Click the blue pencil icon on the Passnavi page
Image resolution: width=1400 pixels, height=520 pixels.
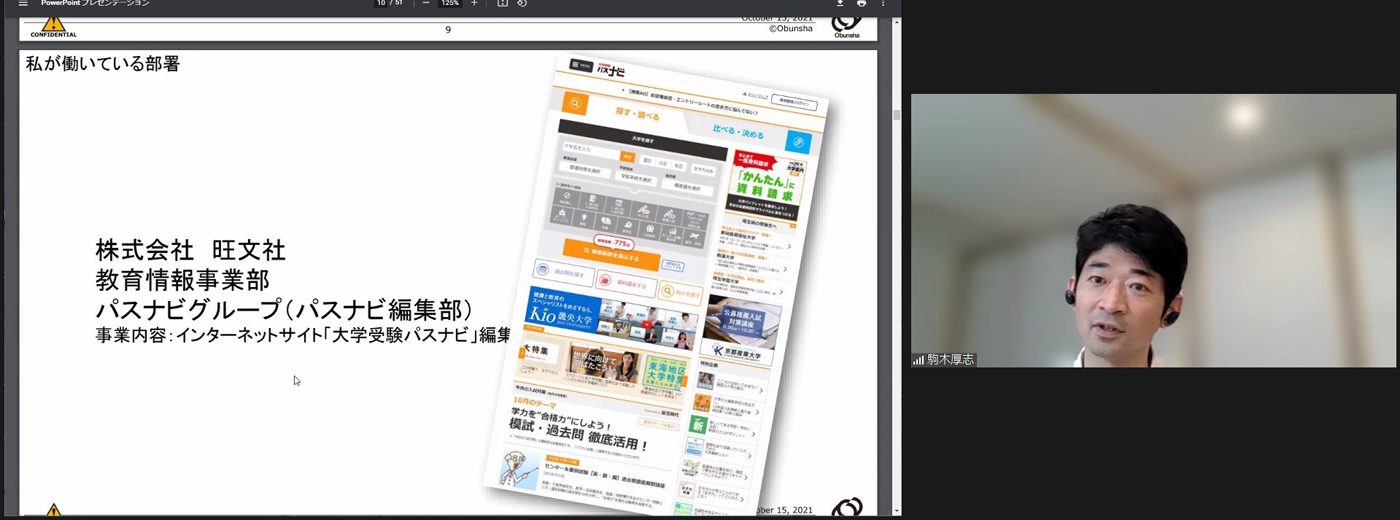[797, 141]
